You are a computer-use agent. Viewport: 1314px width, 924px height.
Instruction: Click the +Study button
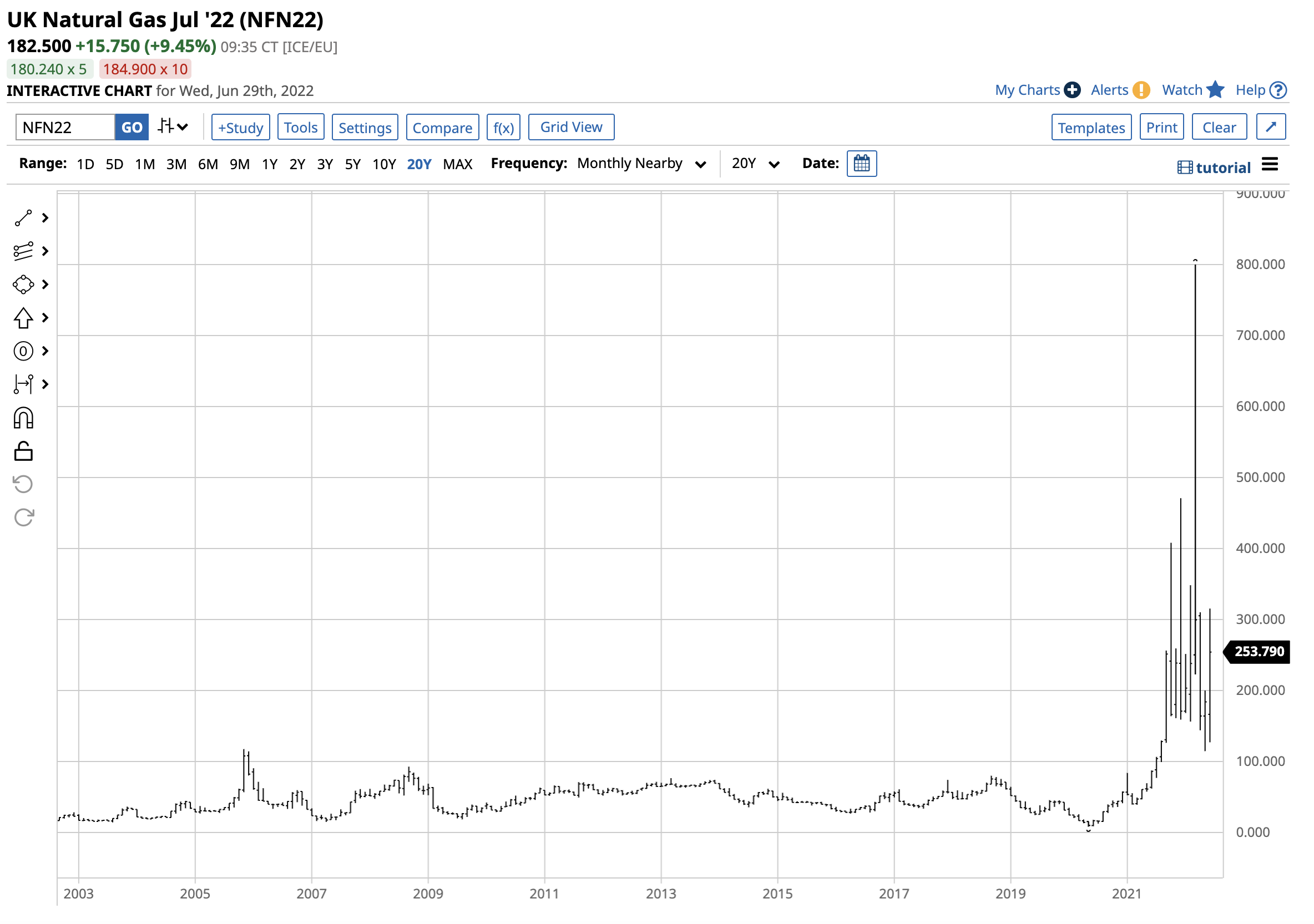point(240,127)
